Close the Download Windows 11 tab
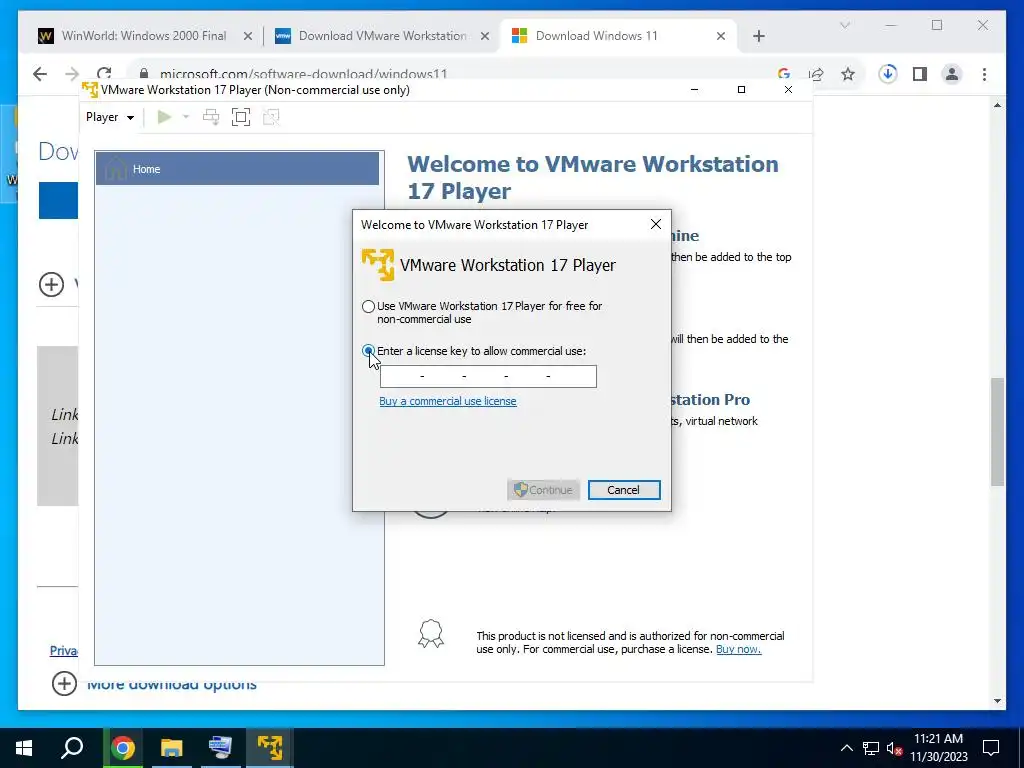1024x768 pixels. click(720, 36)
